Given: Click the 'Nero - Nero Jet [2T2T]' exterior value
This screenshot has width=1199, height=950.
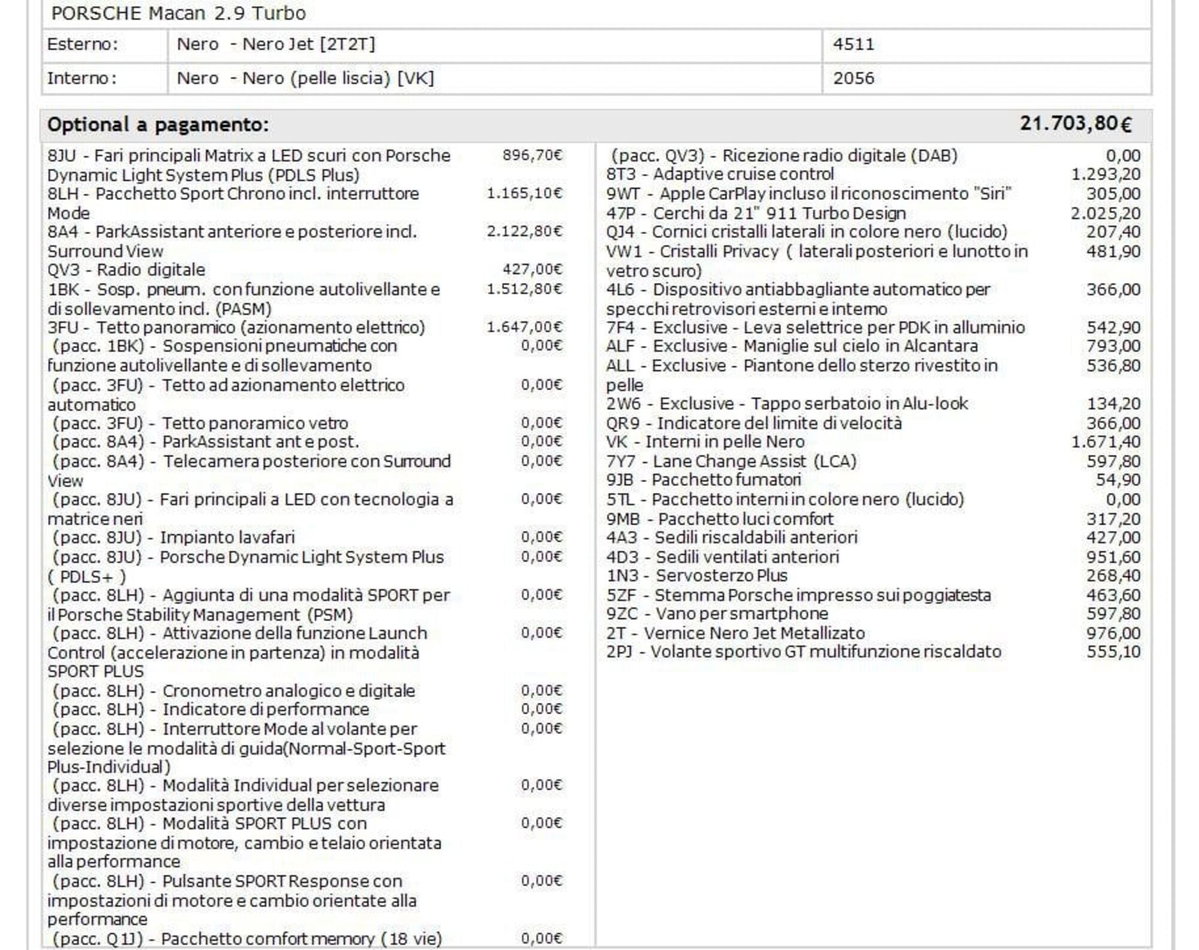Looking at the screenshot, I should (276, 44).
